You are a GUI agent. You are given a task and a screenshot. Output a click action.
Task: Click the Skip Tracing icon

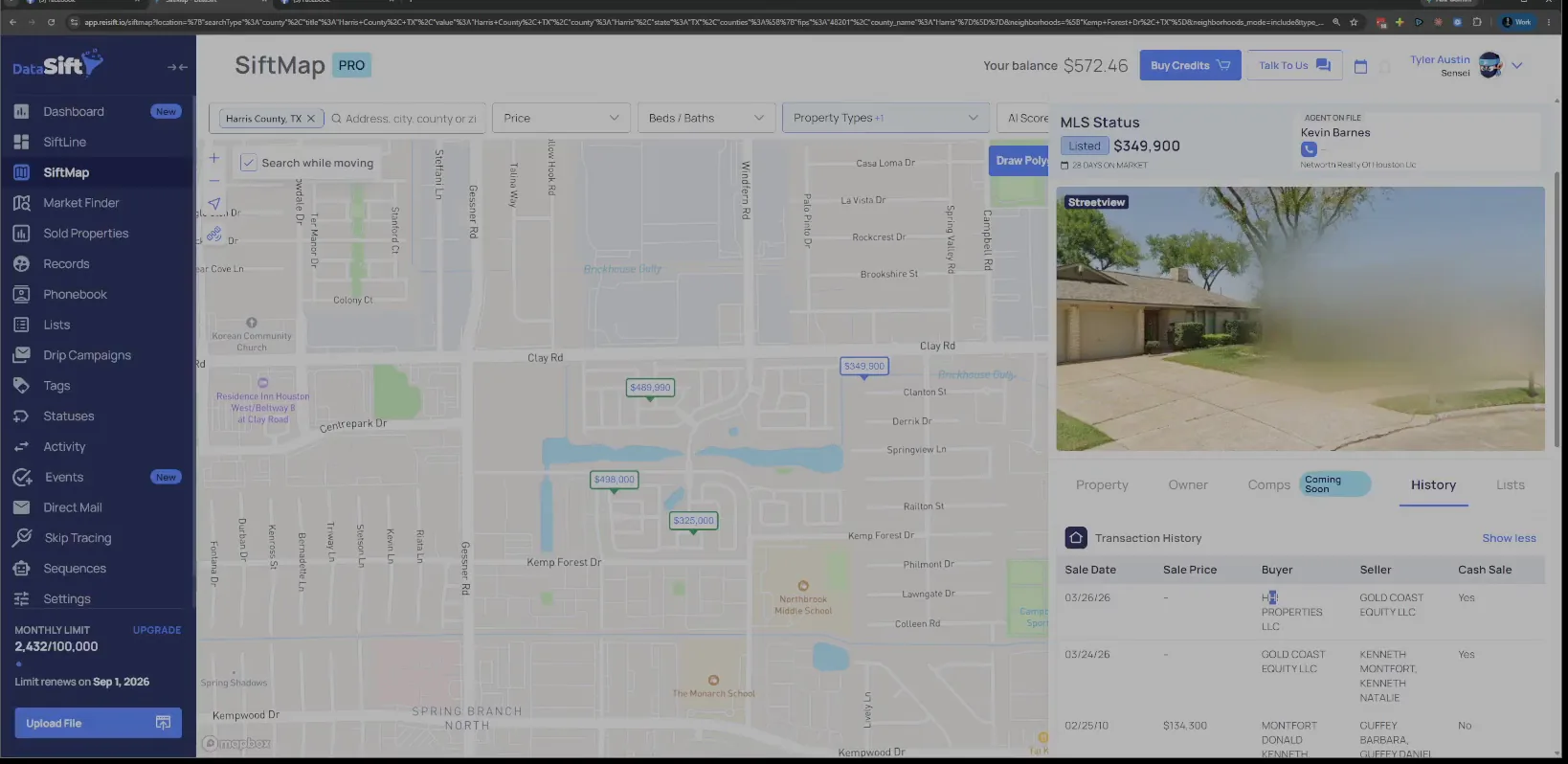[x=22, y=538]
